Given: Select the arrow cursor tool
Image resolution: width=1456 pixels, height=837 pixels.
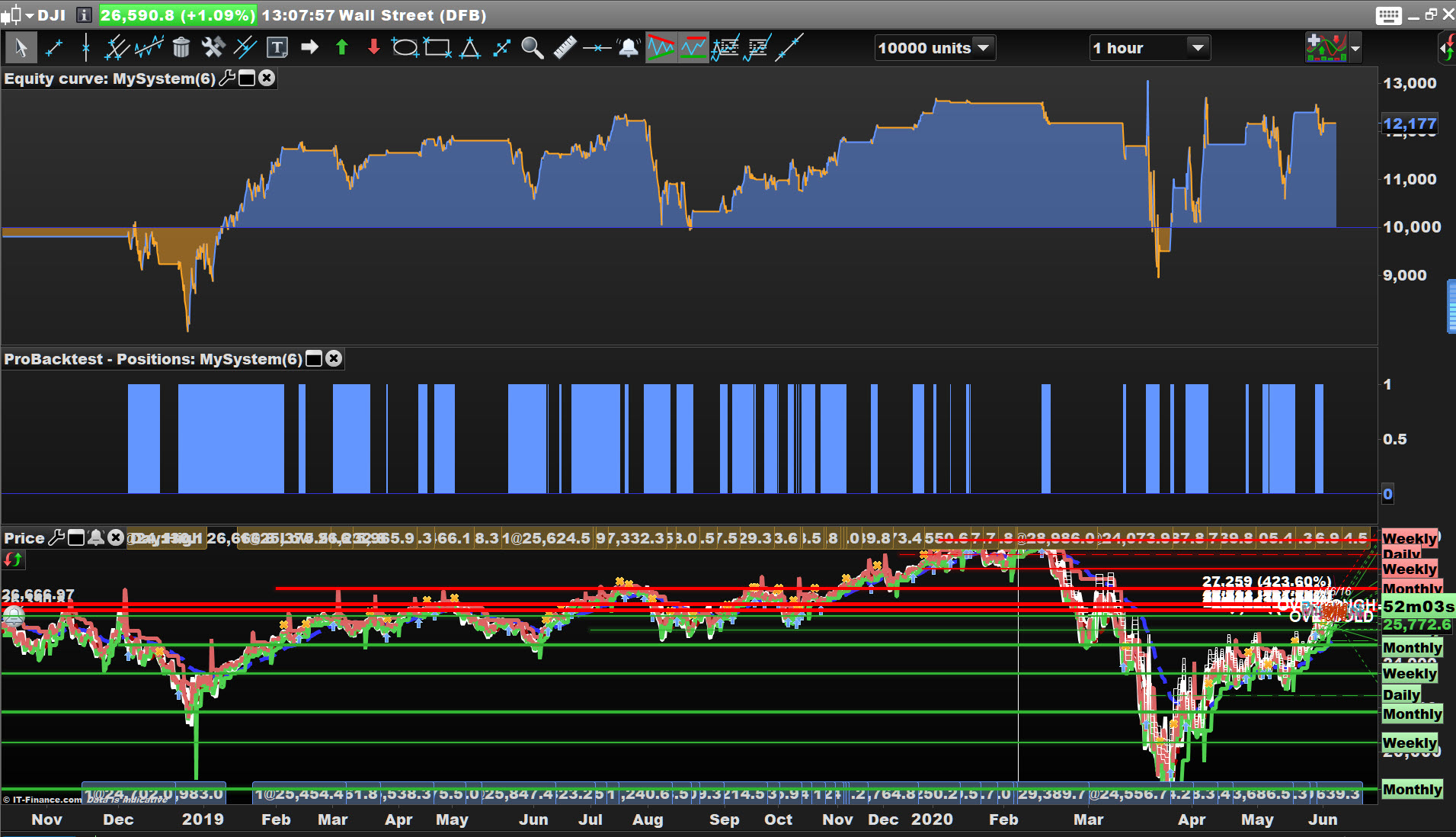Looking at the screenshot, I should [21, 48].
